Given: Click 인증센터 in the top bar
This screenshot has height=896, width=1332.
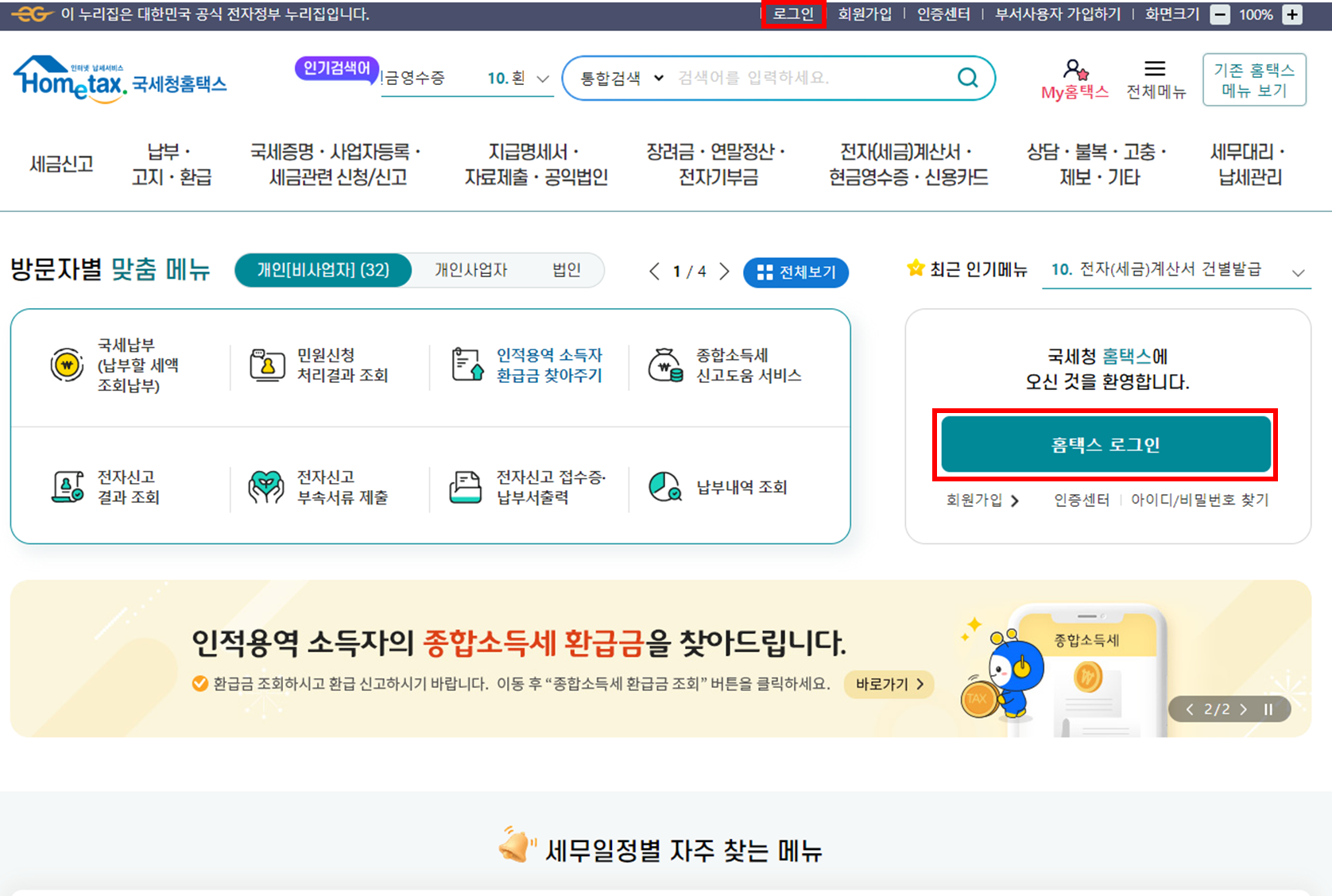Looking at the screenshot, I should point(943,14).
